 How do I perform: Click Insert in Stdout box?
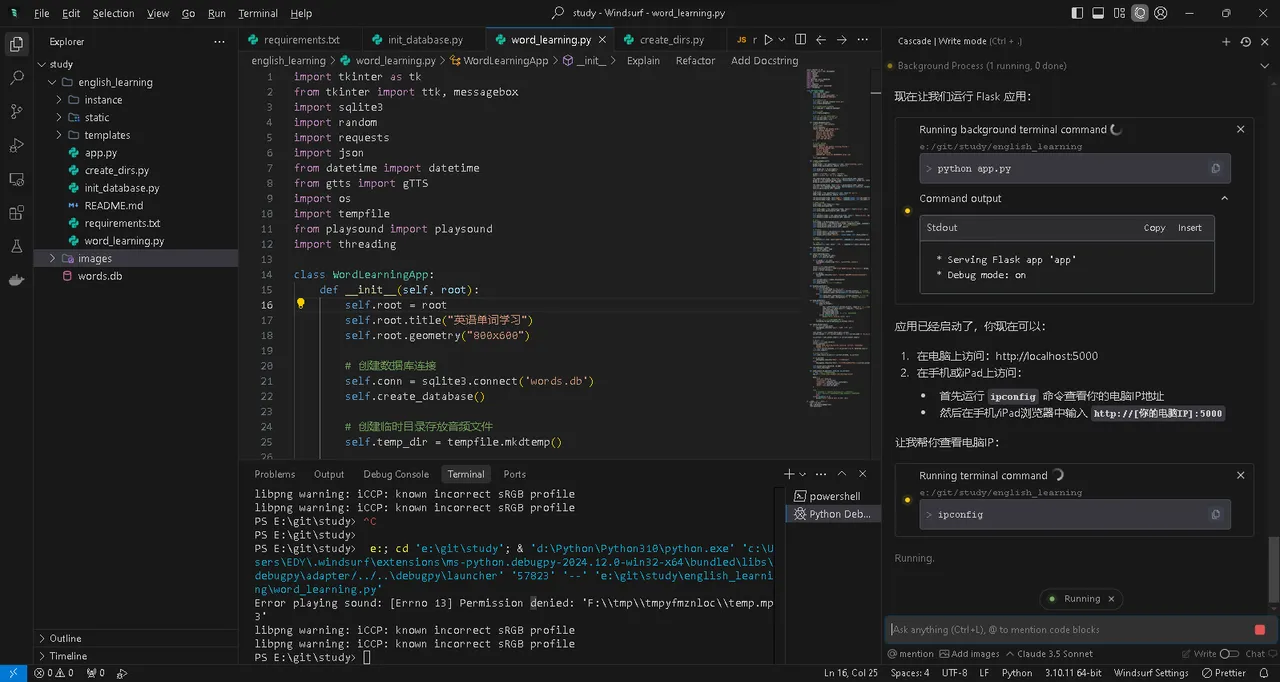coord(1189,228)
